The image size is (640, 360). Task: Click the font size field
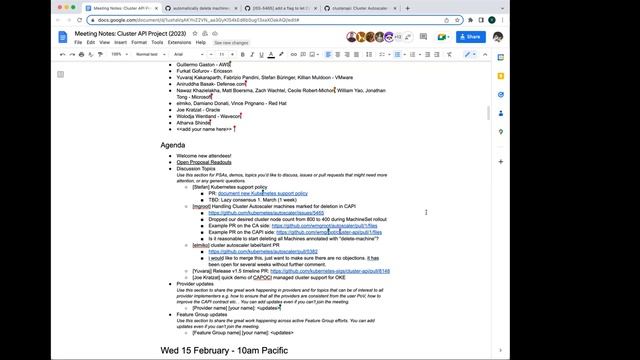click(222, 54)
